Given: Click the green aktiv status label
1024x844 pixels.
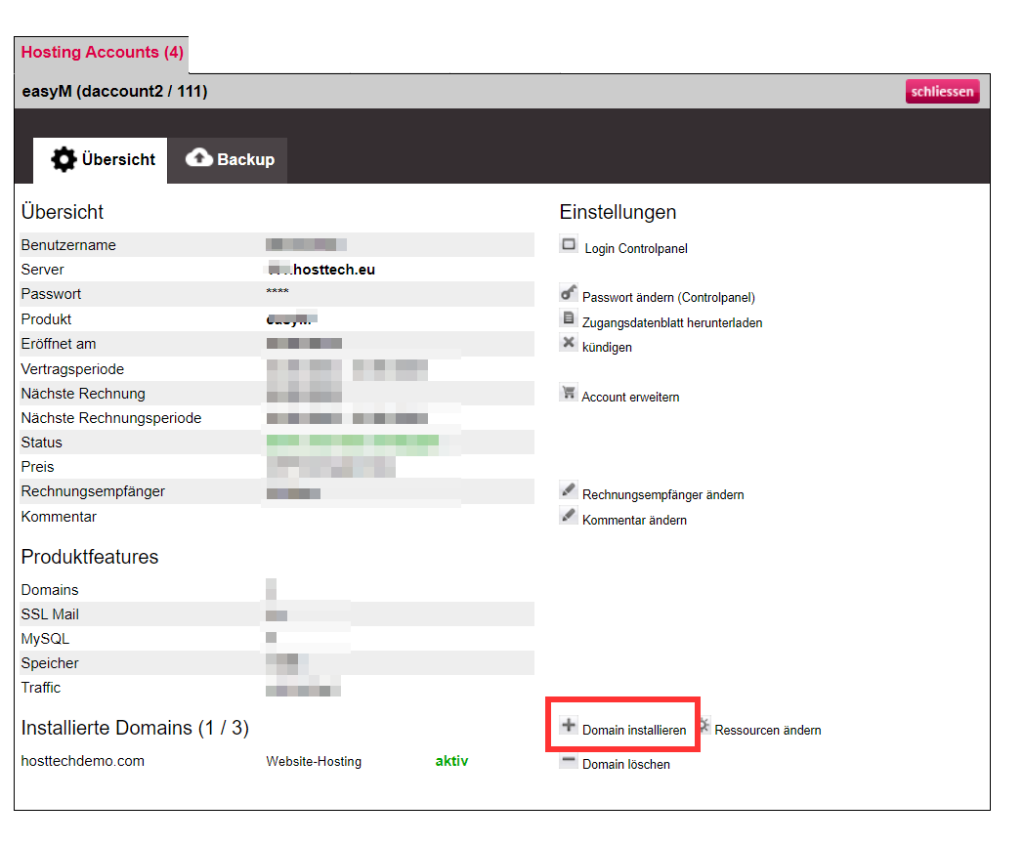Looking at the screenshot, I should [x=451, y=761].
